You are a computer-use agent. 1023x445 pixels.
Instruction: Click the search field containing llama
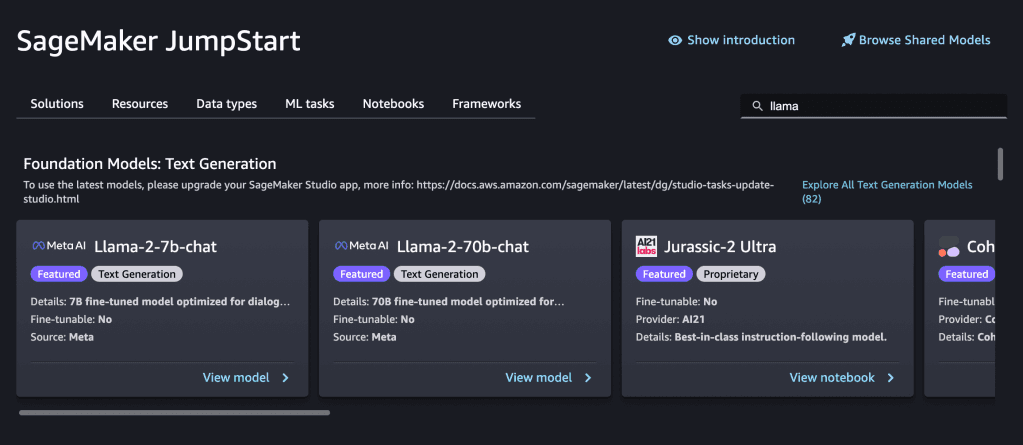(x=874, y=106)
